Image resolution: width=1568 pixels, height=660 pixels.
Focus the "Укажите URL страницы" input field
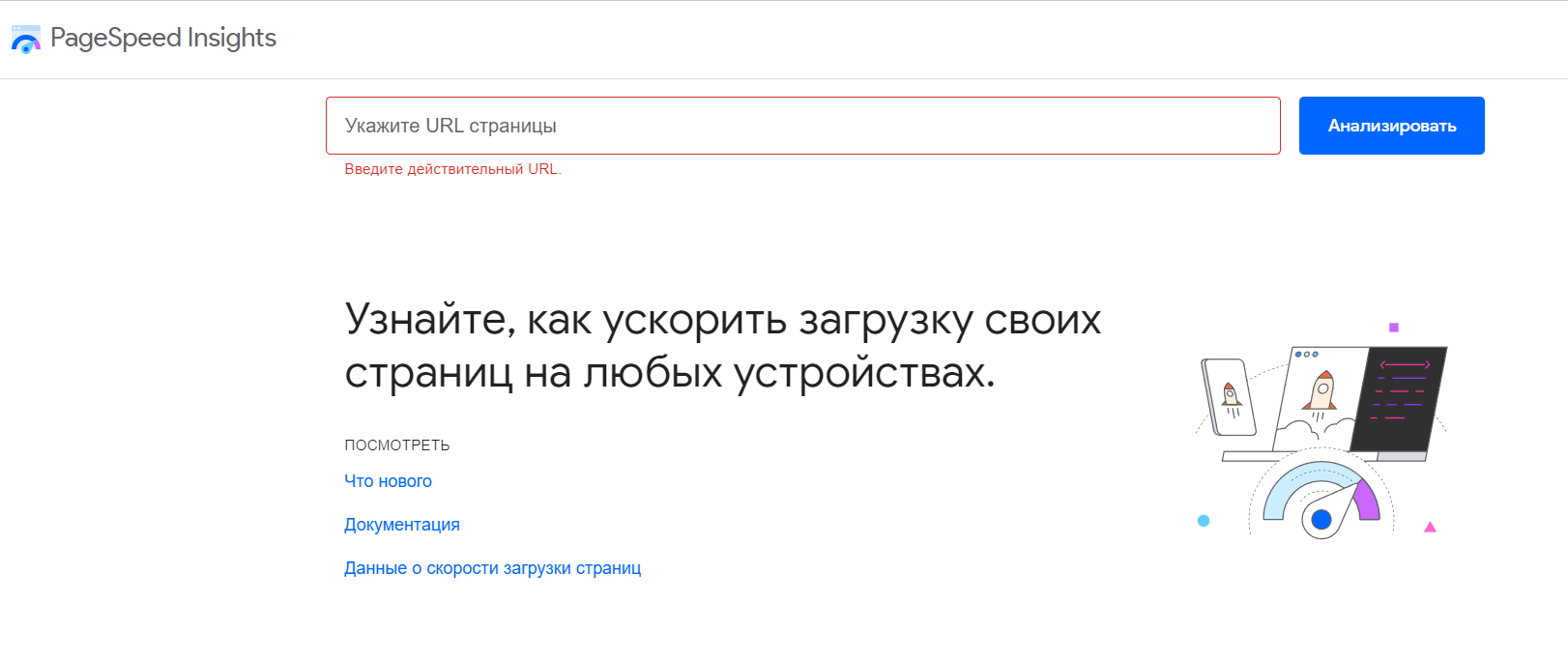tap(802, 126)
